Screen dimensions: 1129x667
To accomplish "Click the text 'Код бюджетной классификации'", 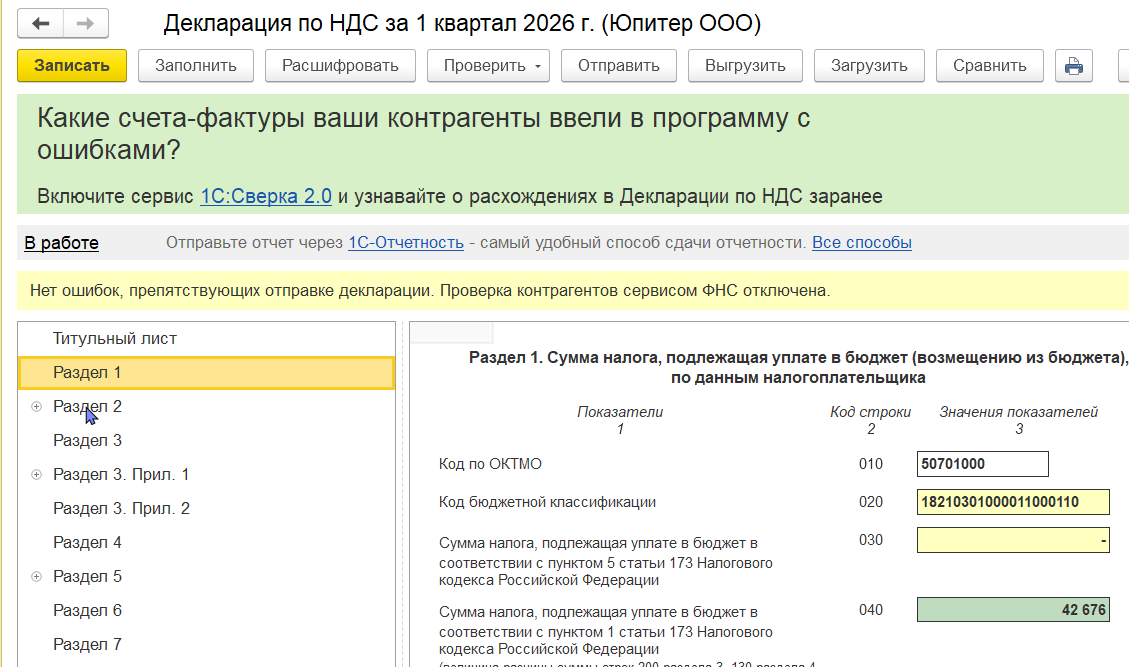I will (x=547, y=502).
